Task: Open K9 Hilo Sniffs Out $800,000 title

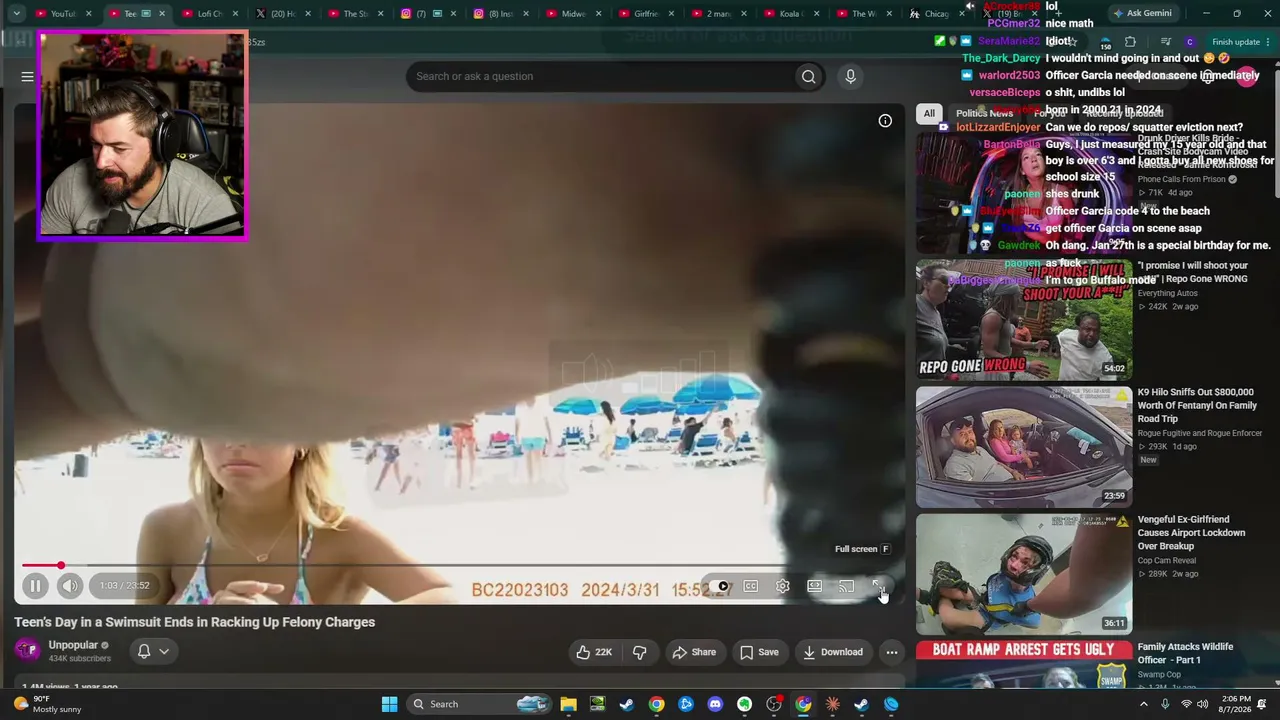Action: tap(1195, 405)
